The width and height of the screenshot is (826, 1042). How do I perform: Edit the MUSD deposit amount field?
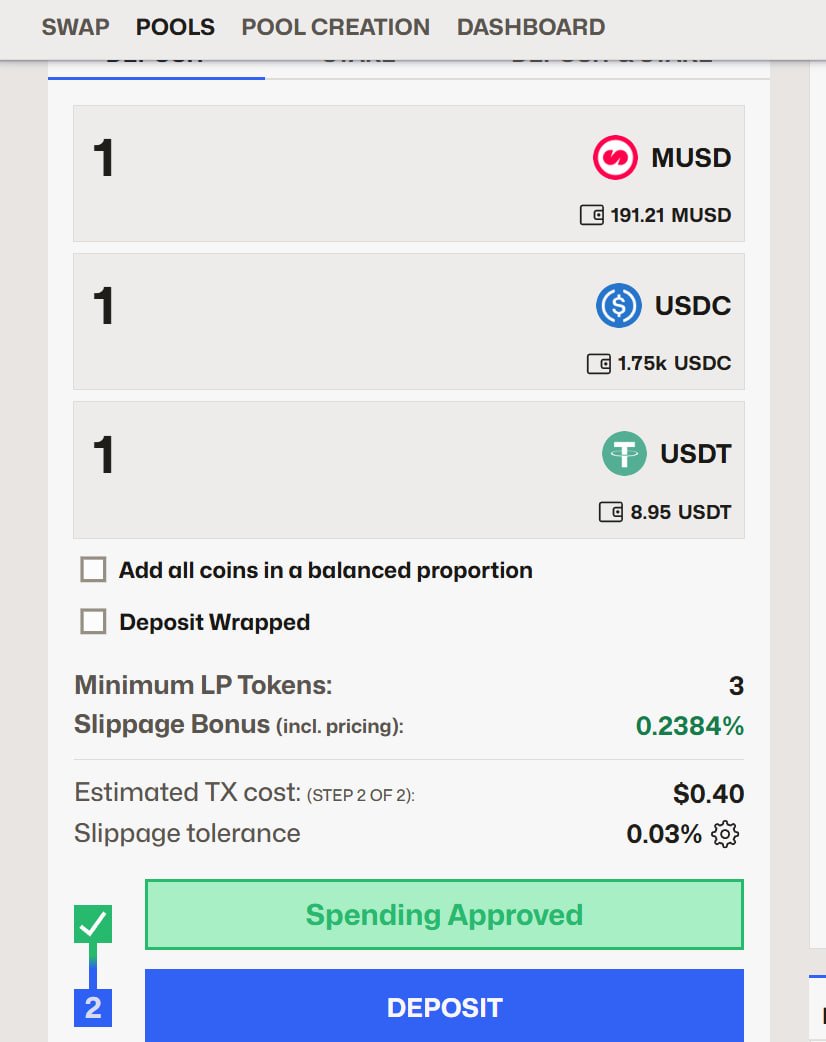coord(300,158)
